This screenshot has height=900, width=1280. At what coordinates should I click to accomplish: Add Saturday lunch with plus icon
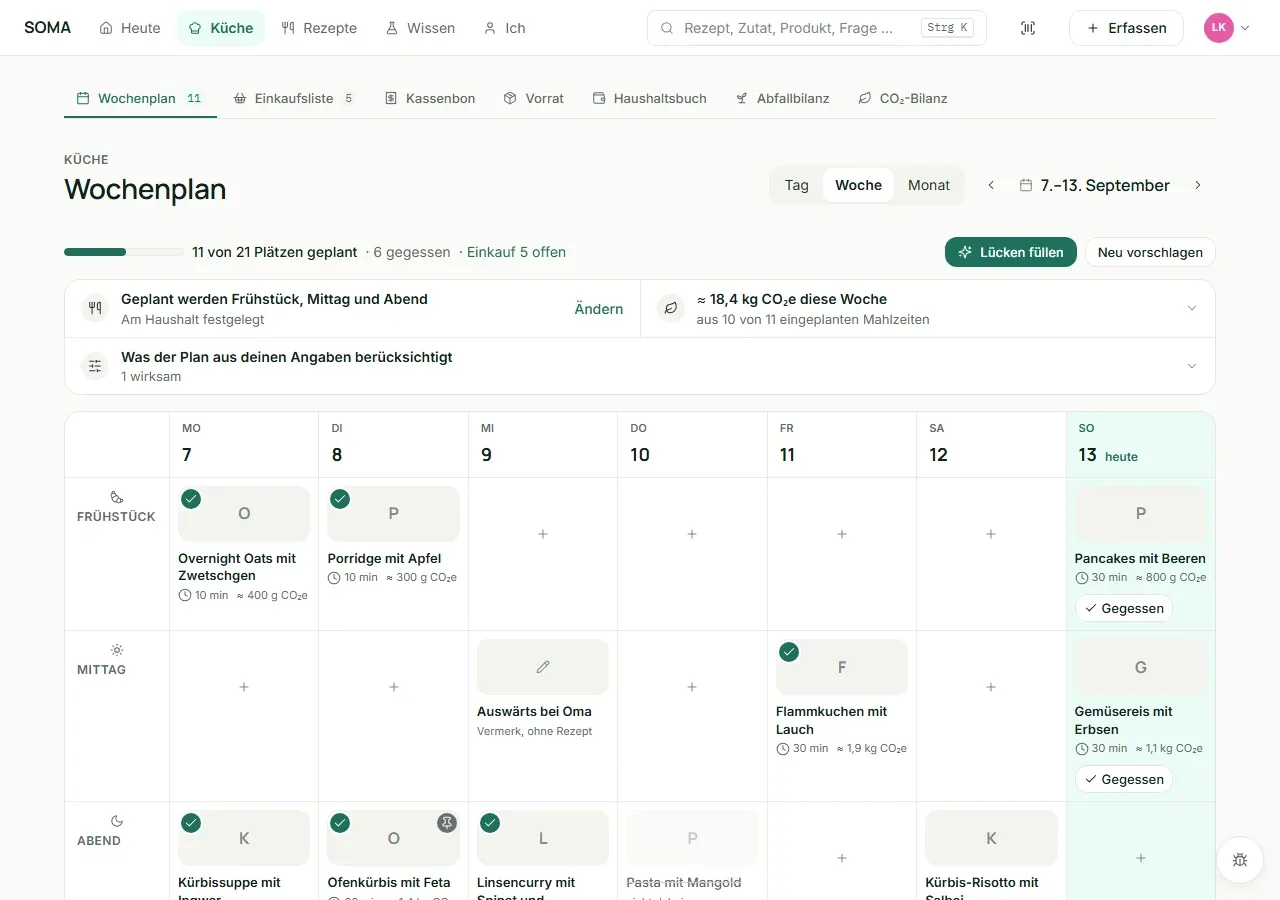tap(991, 687)
